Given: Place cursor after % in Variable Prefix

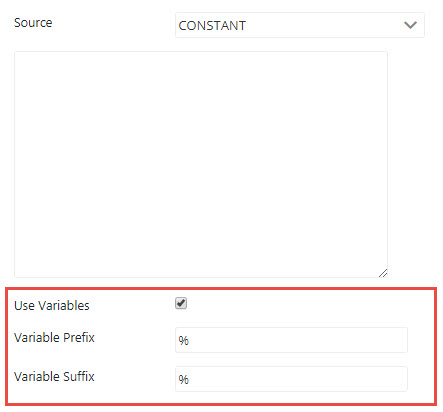Looking at the screenshot, I should [189, 341].
